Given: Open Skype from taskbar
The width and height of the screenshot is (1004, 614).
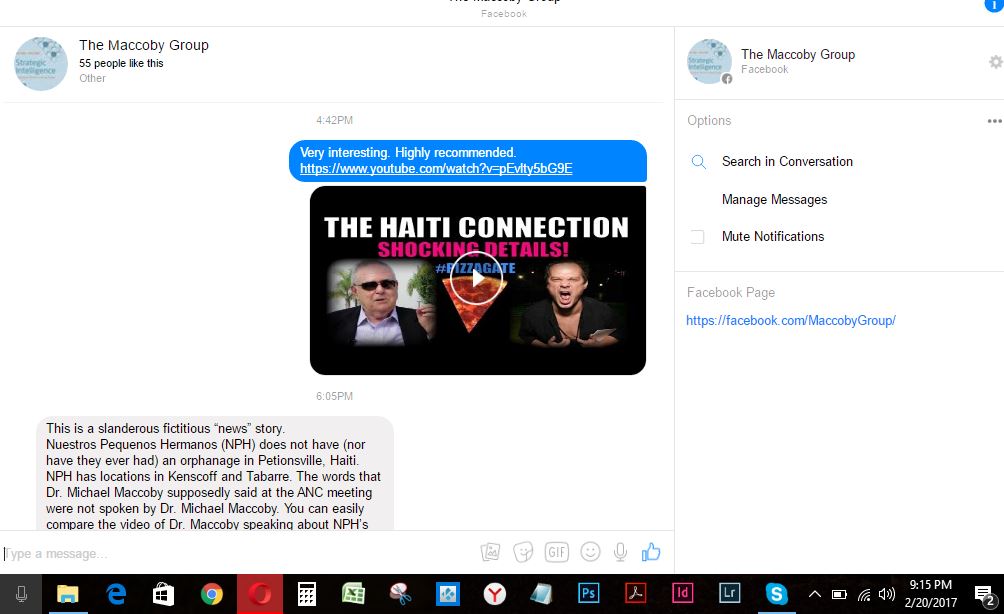Looking at the screenshot, I should pos(776,594).
